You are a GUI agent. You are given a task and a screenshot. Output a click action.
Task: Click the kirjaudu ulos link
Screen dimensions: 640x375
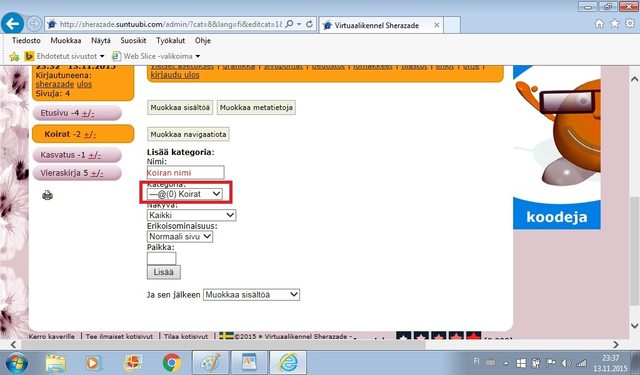pyautogui.click(x=175, y=75)
